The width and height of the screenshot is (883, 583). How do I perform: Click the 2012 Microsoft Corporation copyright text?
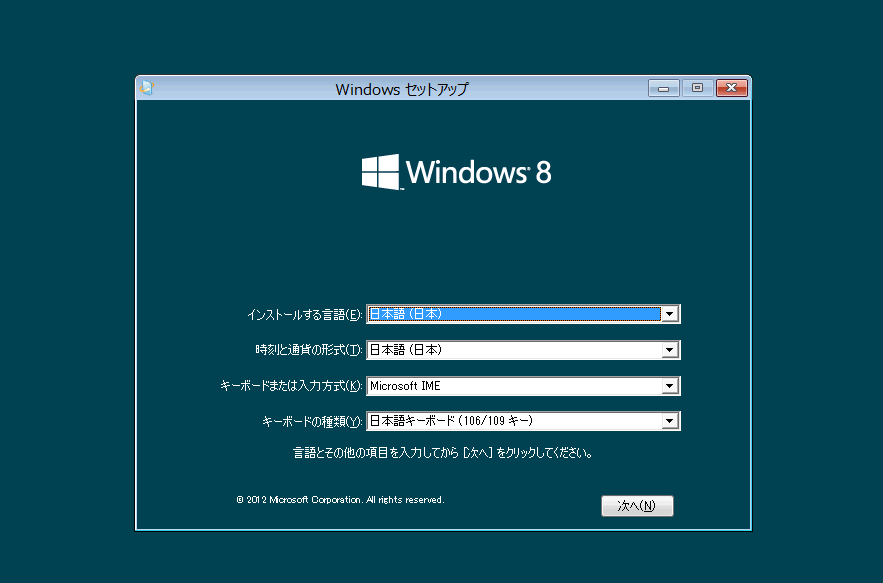tap(340, 500)
